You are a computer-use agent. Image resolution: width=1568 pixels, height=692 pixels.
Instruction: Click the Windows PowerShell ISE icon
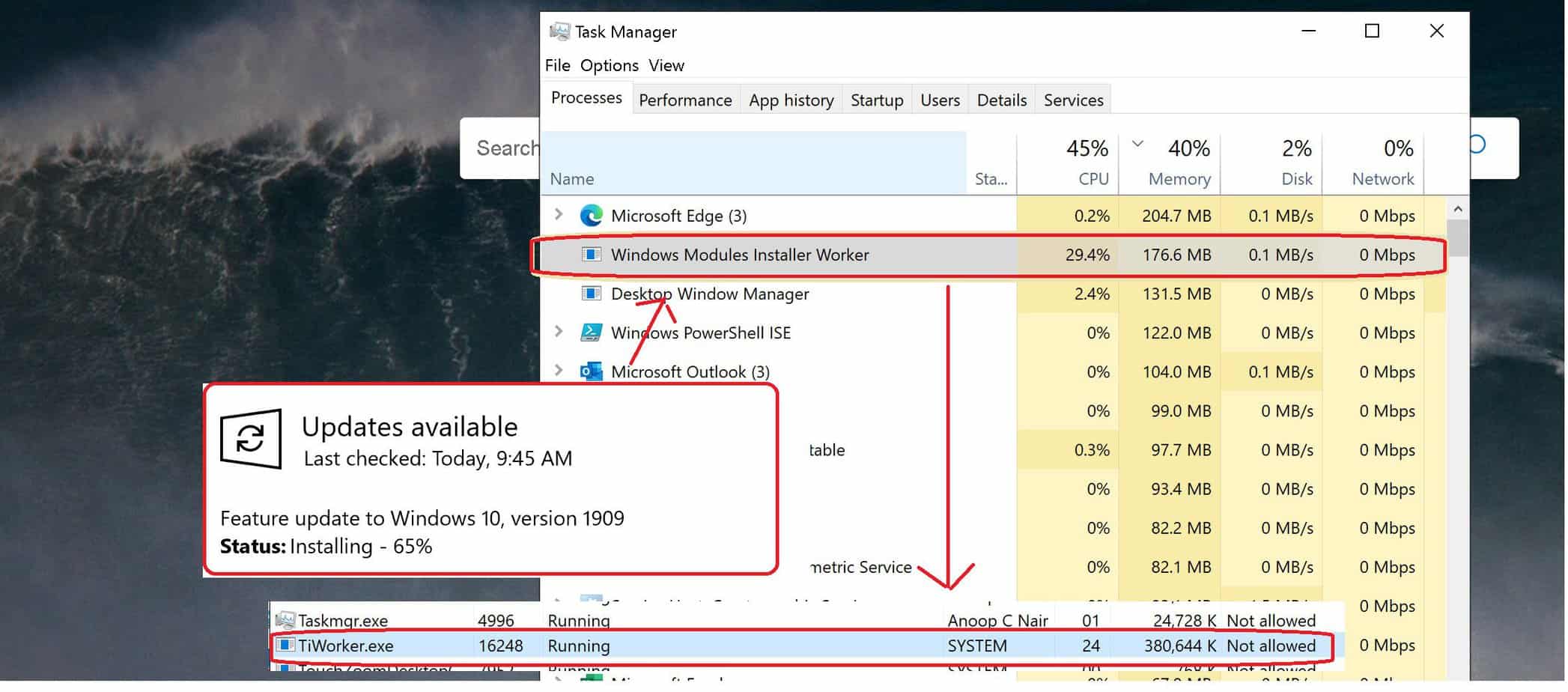tap(592, 333)
